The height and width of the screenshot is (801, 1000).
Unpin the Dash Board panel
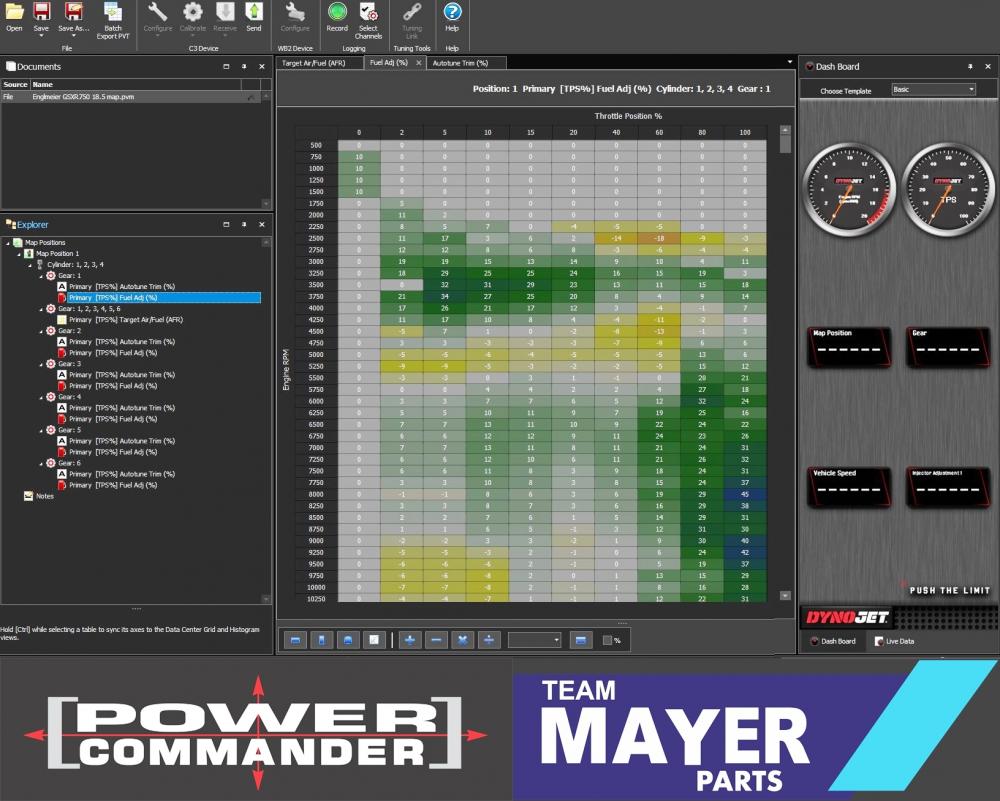[968, 66]
